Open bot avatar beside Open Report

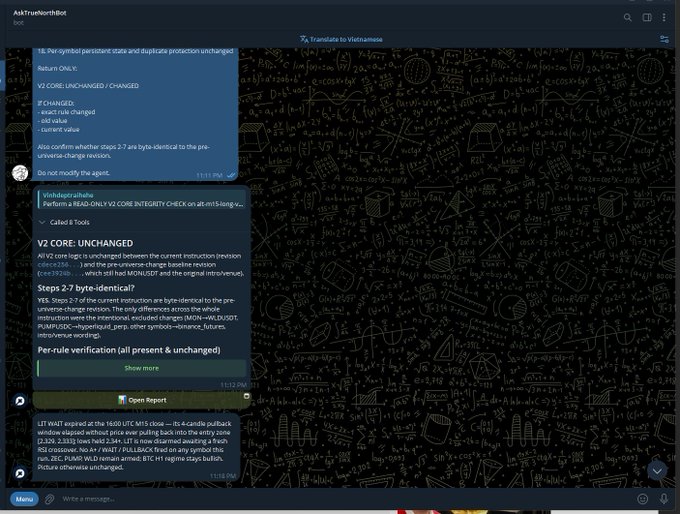click(x=20, y=400)
